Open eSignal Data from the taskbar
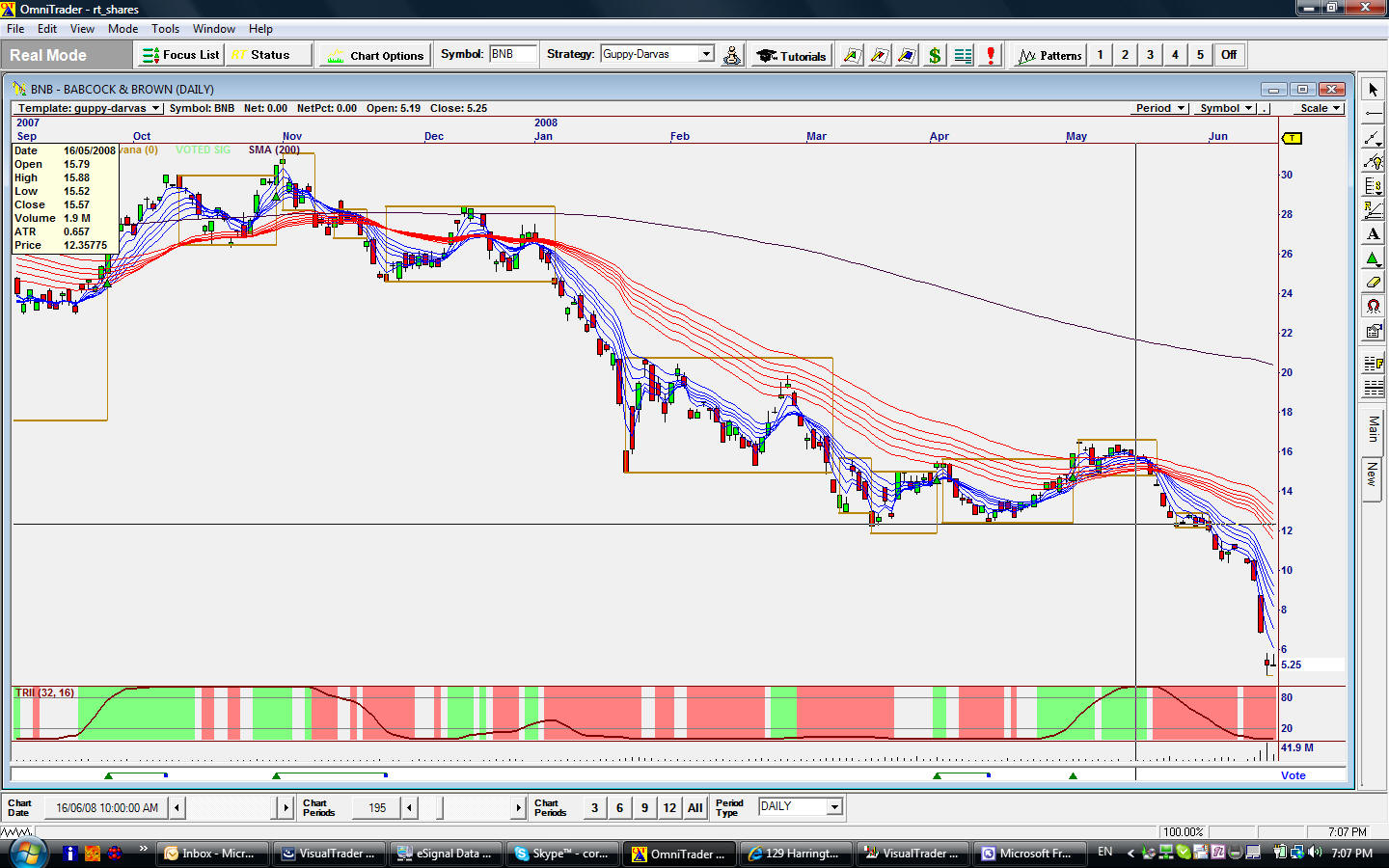The height and width of the screenshot is (868, 1389). (x=445, y=854)
